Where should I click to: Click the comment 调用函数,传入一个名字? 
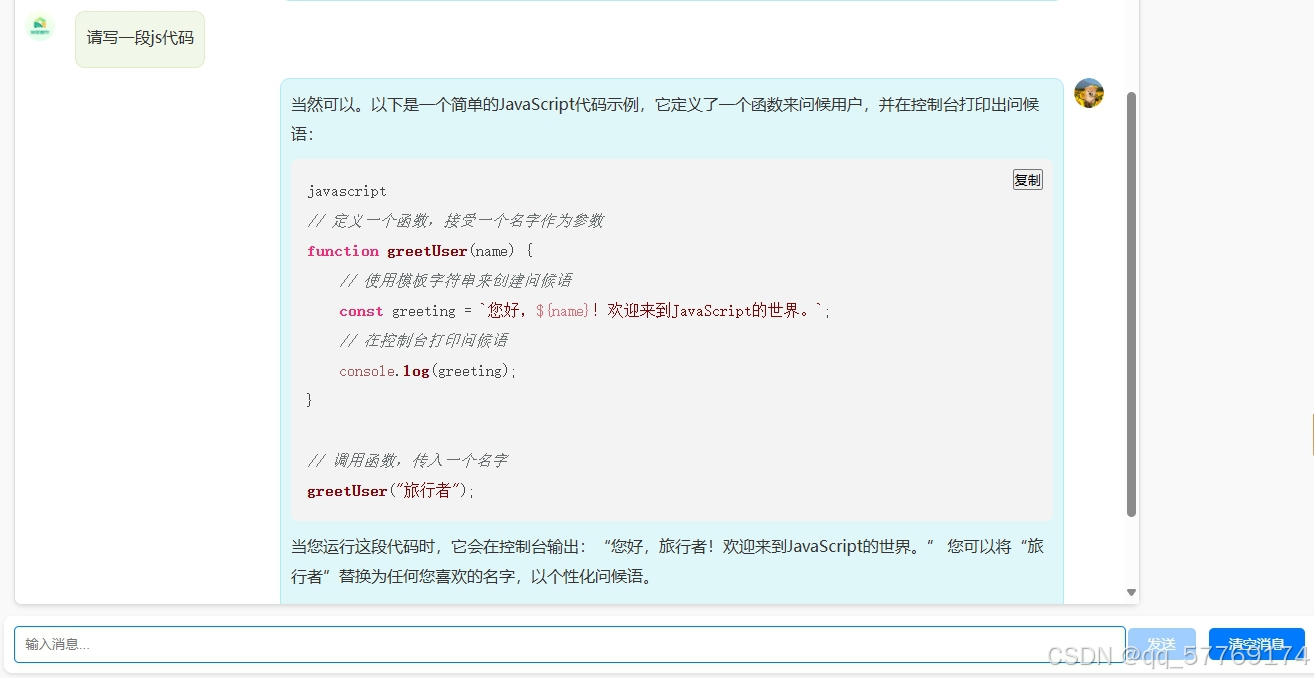(x=407, y=461)
